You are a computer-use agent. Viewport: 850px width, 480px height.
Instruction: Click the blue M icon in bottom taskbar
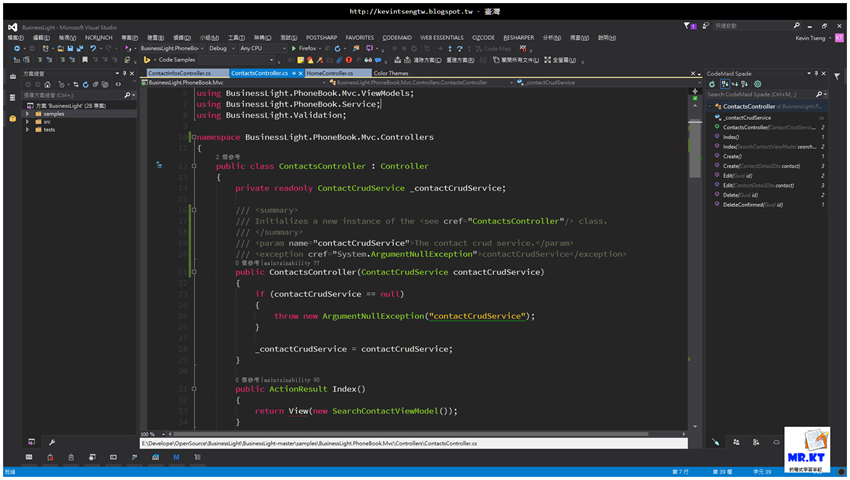click(x=176, y=457)
